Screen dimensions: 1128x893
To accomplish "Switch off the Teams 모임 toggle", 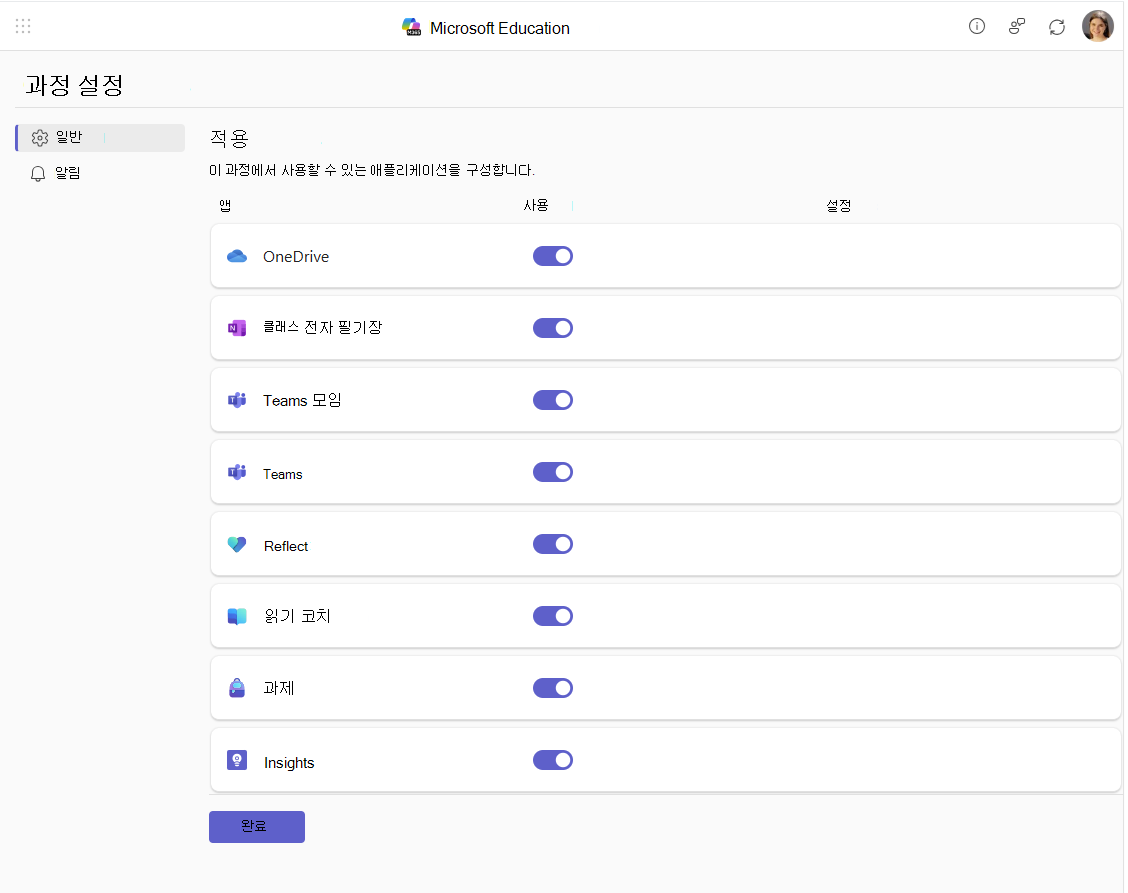I will click(x=552, y=400).
